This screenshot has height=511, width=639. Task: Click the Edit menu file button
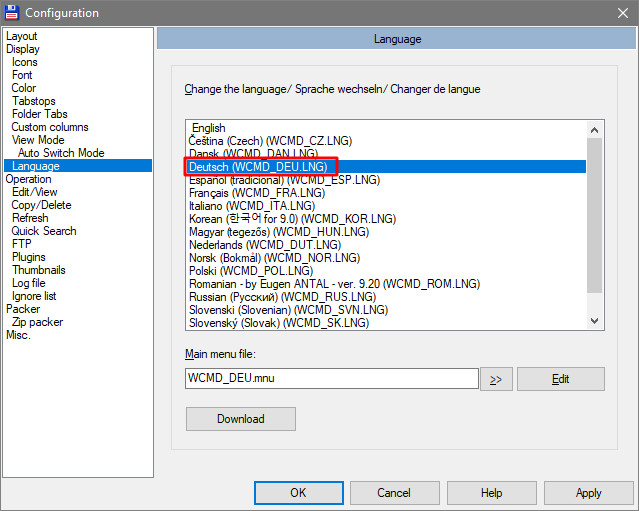pyautogui.click(x=561, y=379)
